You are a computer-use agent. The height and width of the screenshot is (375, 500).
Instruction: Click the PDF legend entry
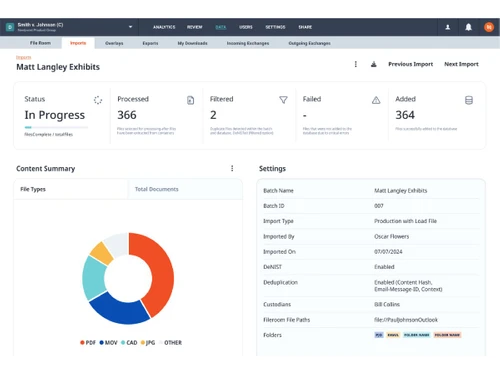tap(88, 343)
